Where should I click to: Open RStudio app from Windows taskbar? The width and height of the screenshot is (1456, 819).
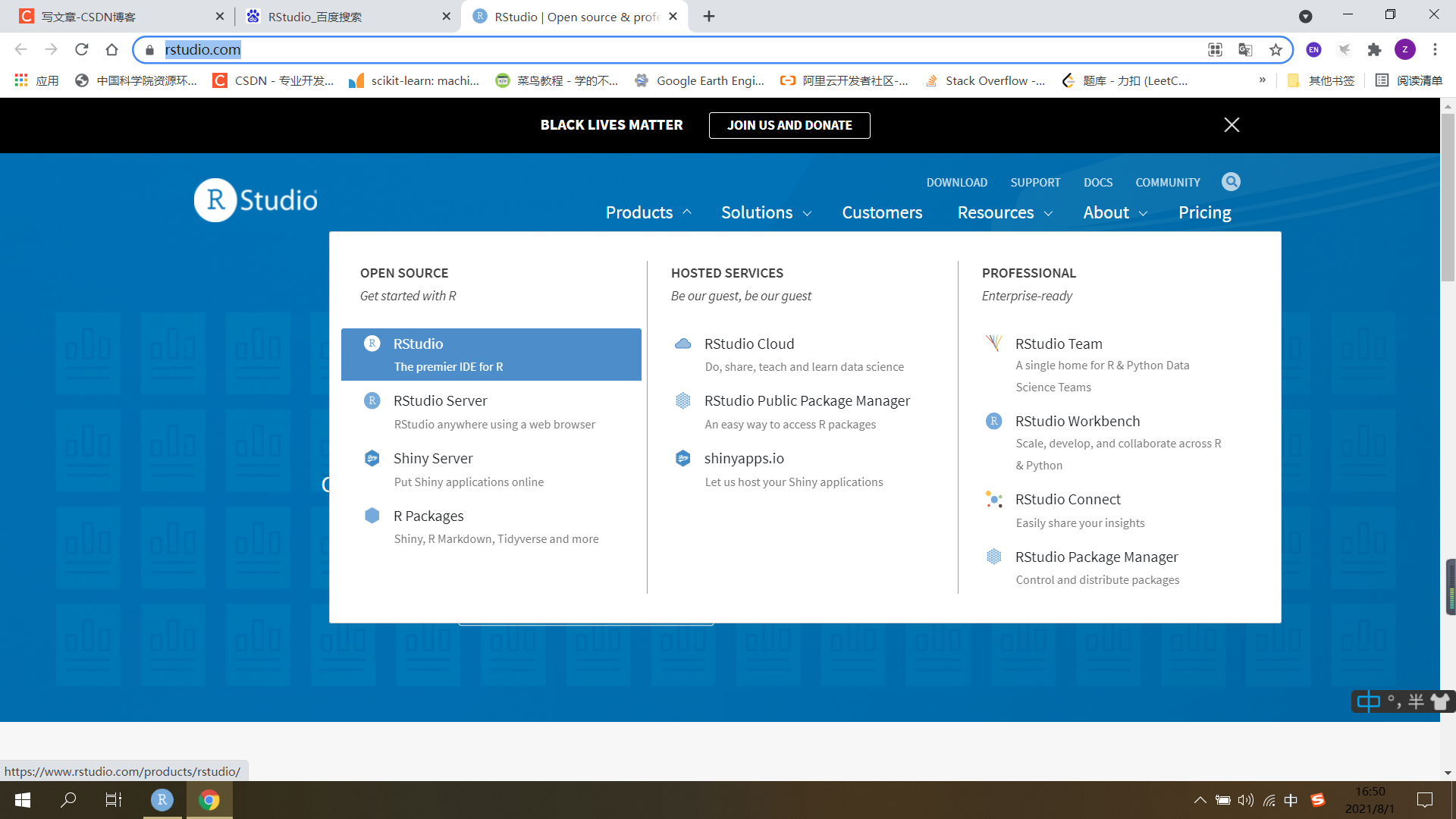click(162, 799)
